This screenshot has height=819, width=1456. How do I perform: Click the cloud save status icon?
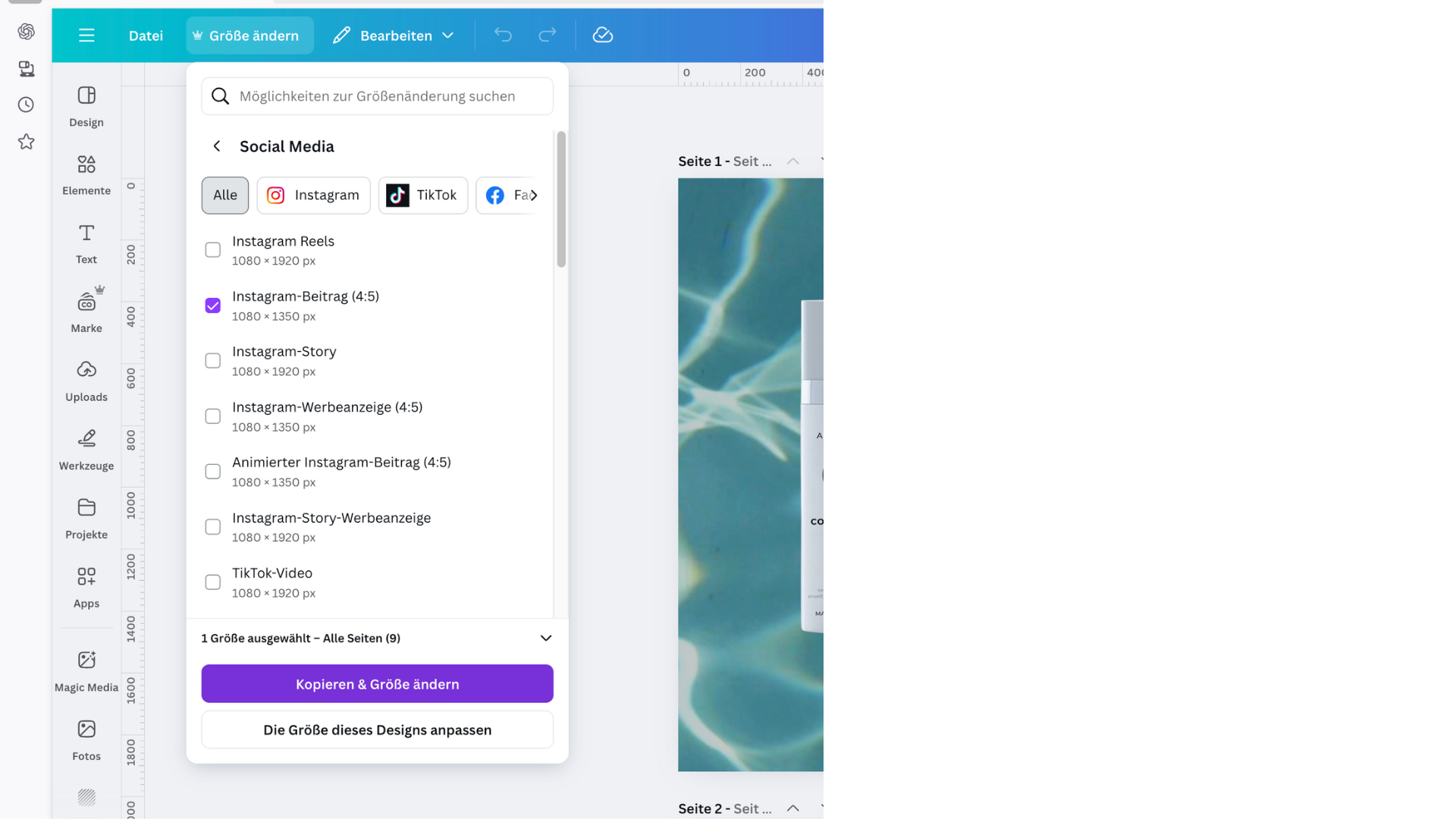tap(602, 35)
